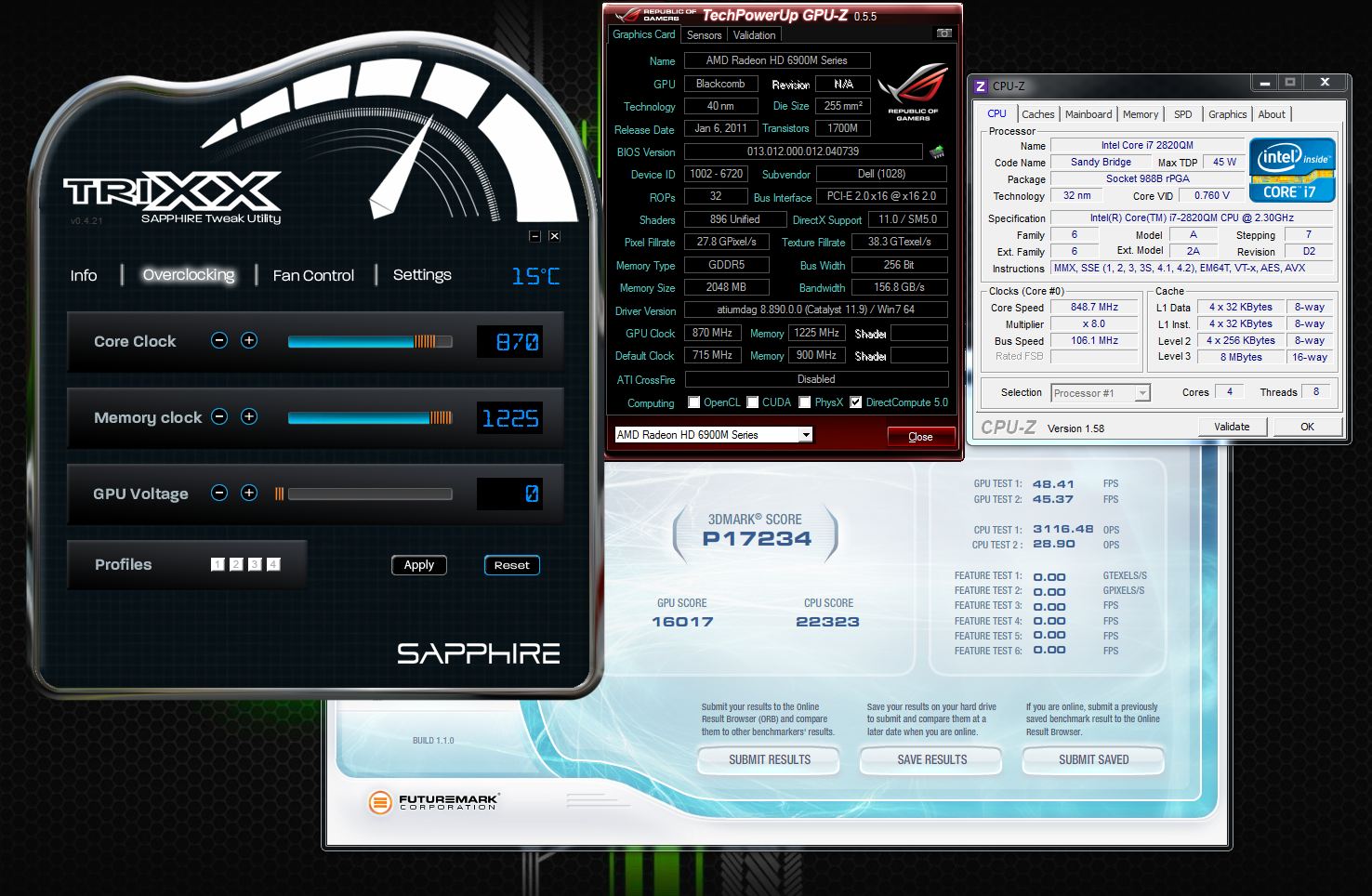Viewport: 1372px width, 896px height.
Task: Click the GPU Voltage slider track
Action: tap(370, 494)
